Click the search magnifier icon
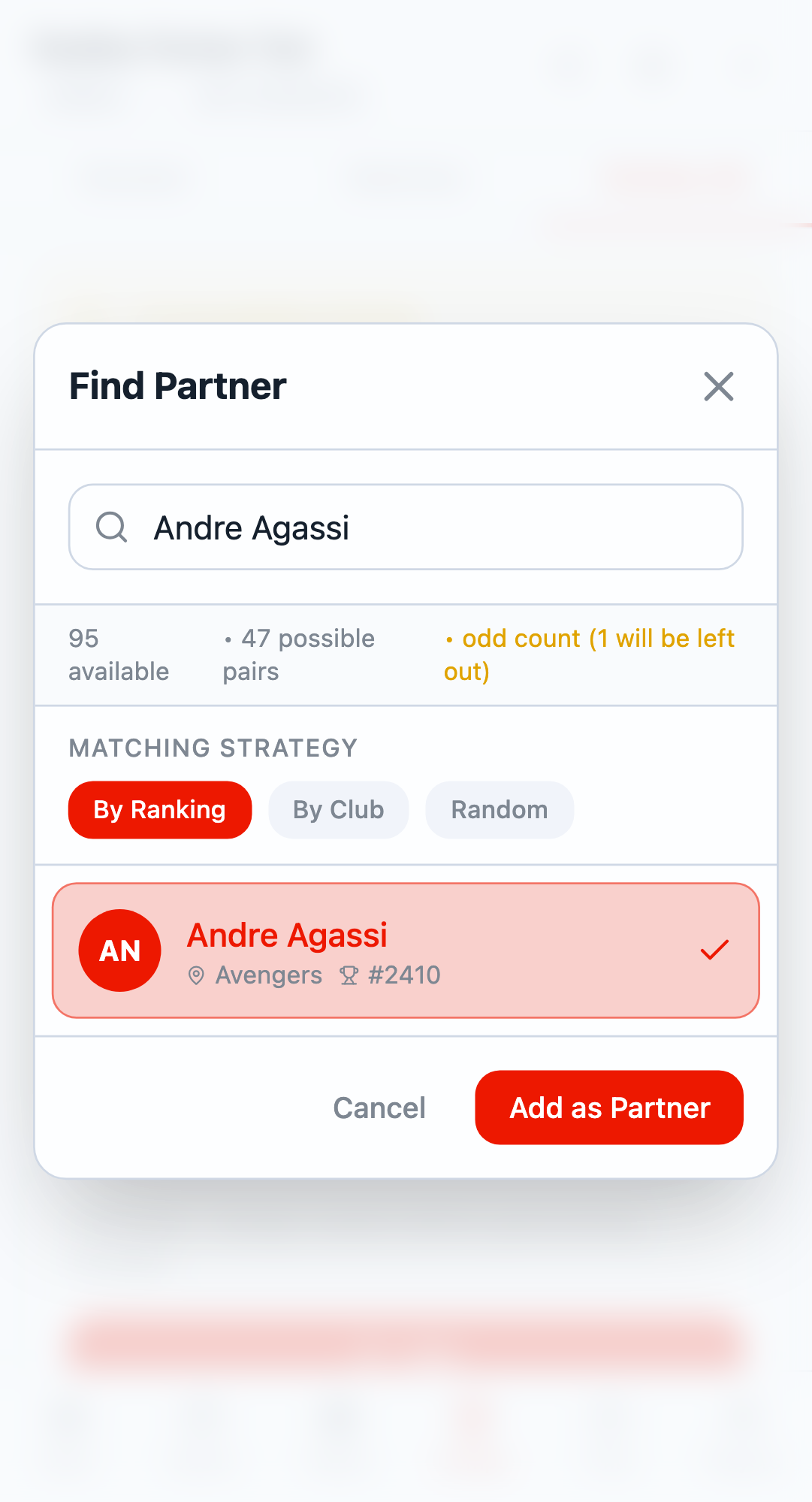Image resolution: width=812 pixels, height=1502 pixels. pyautogui.click(x=111, y=527)
